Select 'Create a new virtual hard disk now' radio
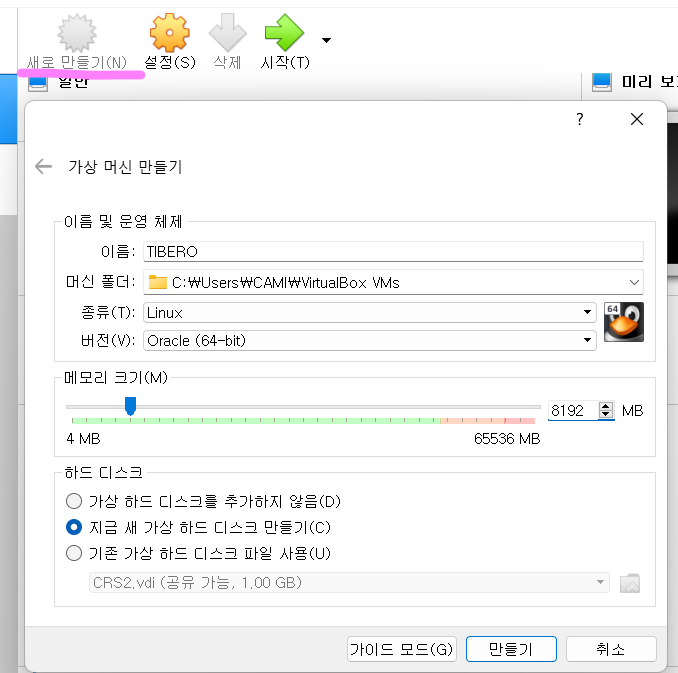 click(x=74, y=527)
